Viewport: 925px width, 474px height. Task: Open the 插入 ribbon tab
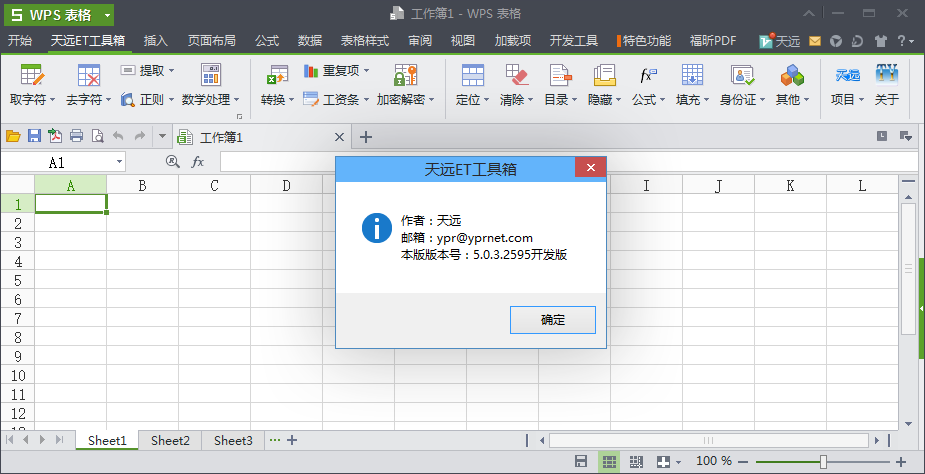coord(156,41)
